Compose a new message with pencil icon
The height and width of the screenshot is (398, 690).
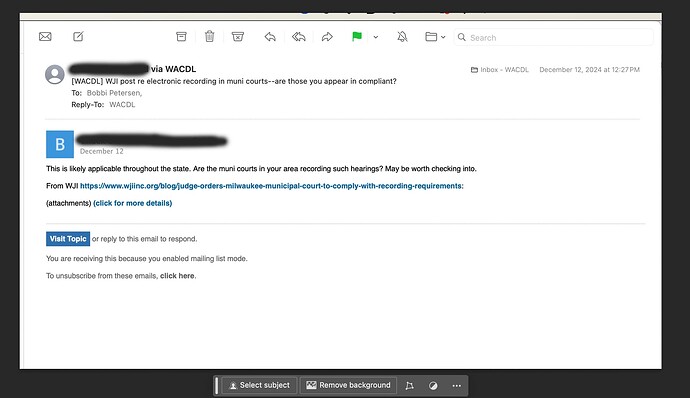(78, 37)
